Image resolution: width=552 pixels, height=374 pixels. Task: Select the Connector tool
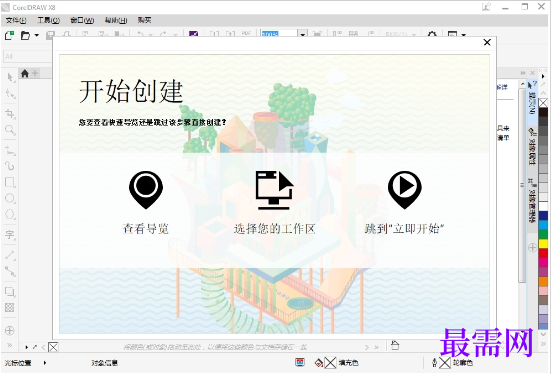point(10,271)
